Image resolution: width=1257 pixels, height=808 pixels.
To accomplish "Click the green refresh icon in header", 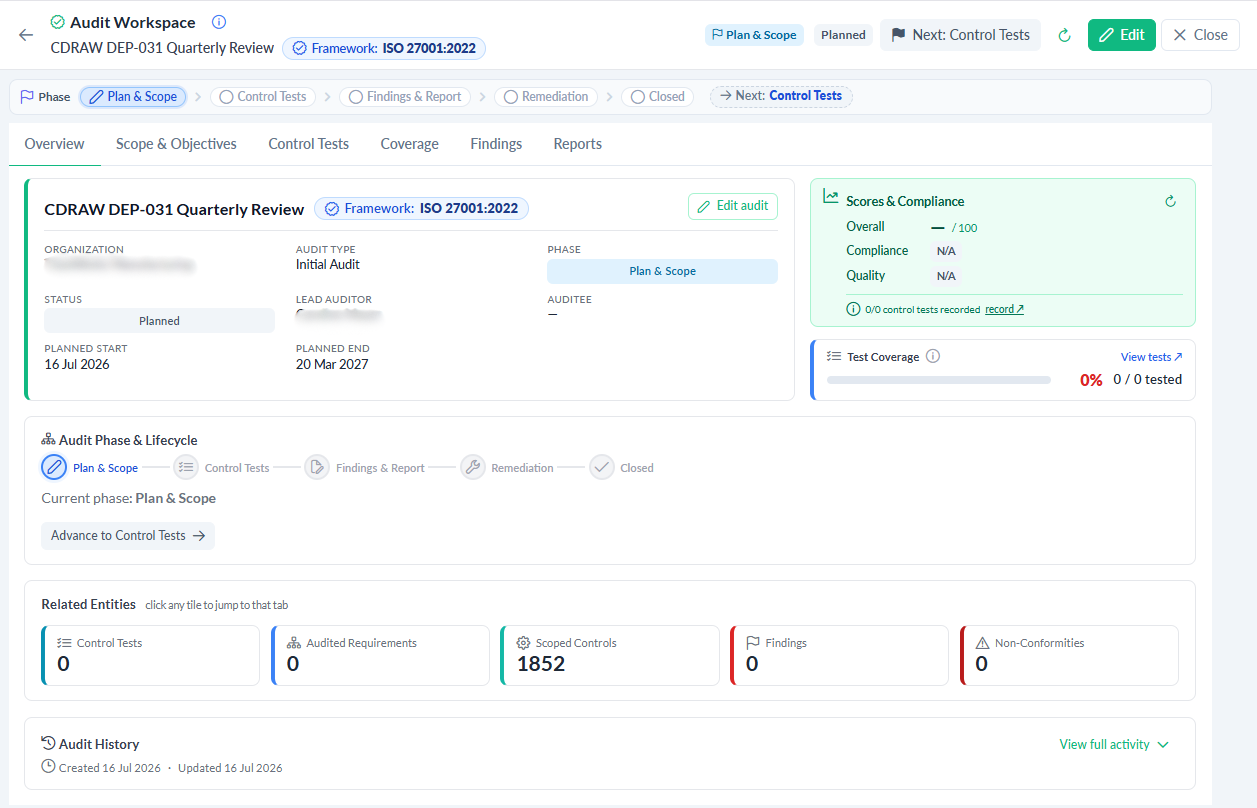I will point(1065,35).
